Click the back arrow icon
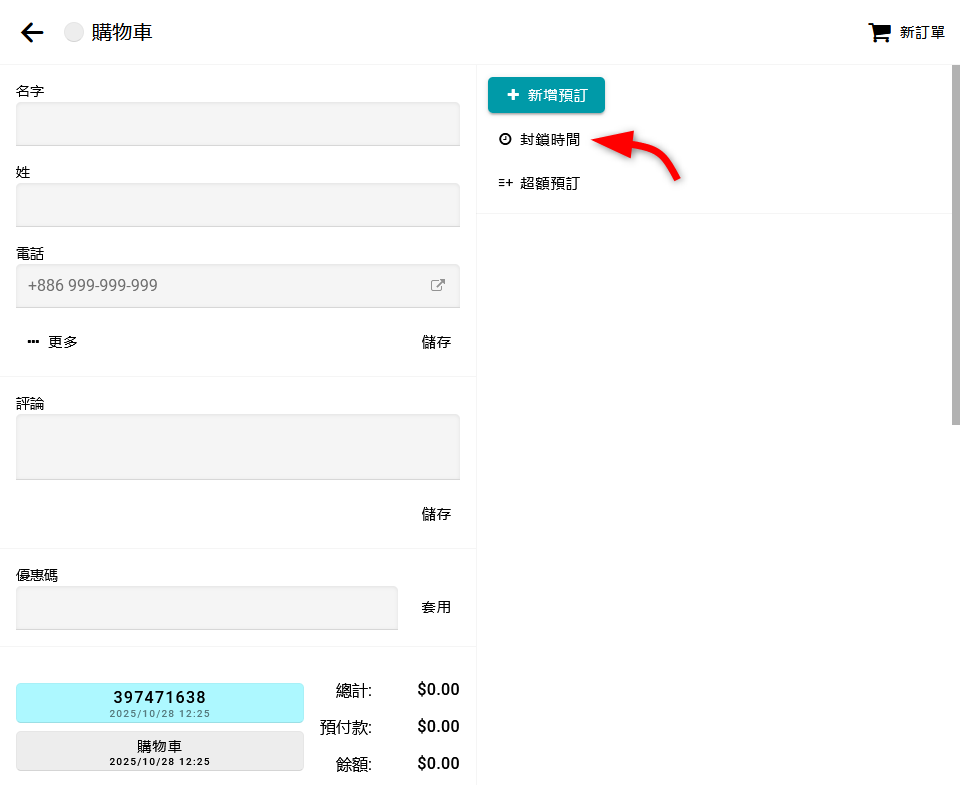The image size is (960, 785). tap(32, 33)
